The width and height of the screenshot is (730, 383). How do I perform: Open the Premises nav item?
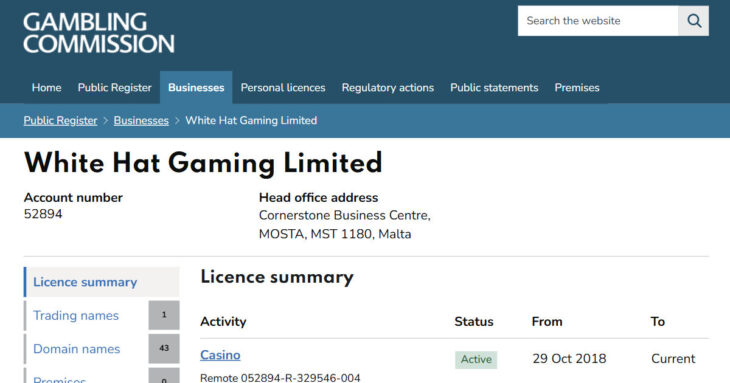(x=577, y=87)
